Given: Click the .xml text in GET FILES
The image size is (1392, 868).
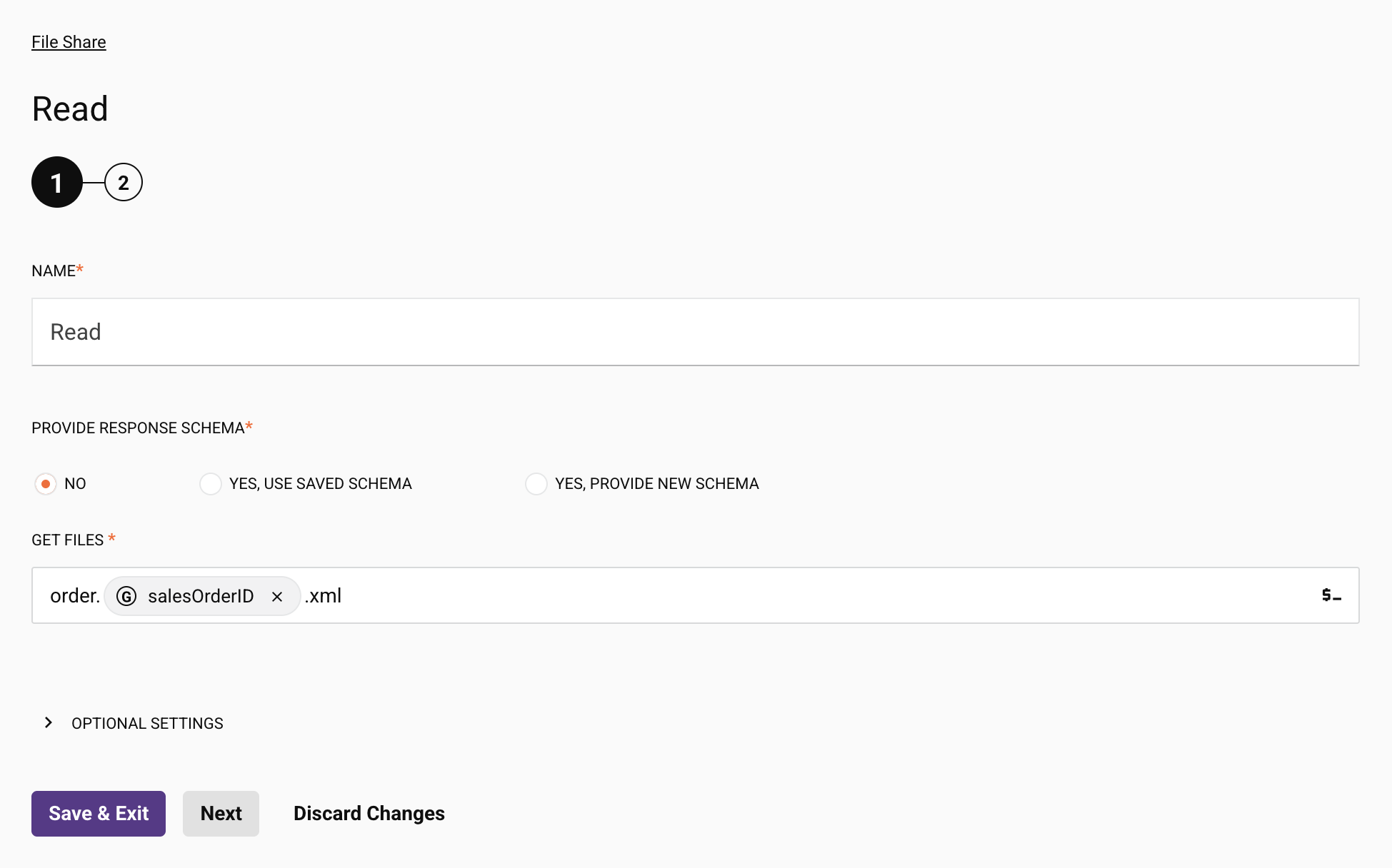Looking at the screenshot, I should [x=323, y=595].
